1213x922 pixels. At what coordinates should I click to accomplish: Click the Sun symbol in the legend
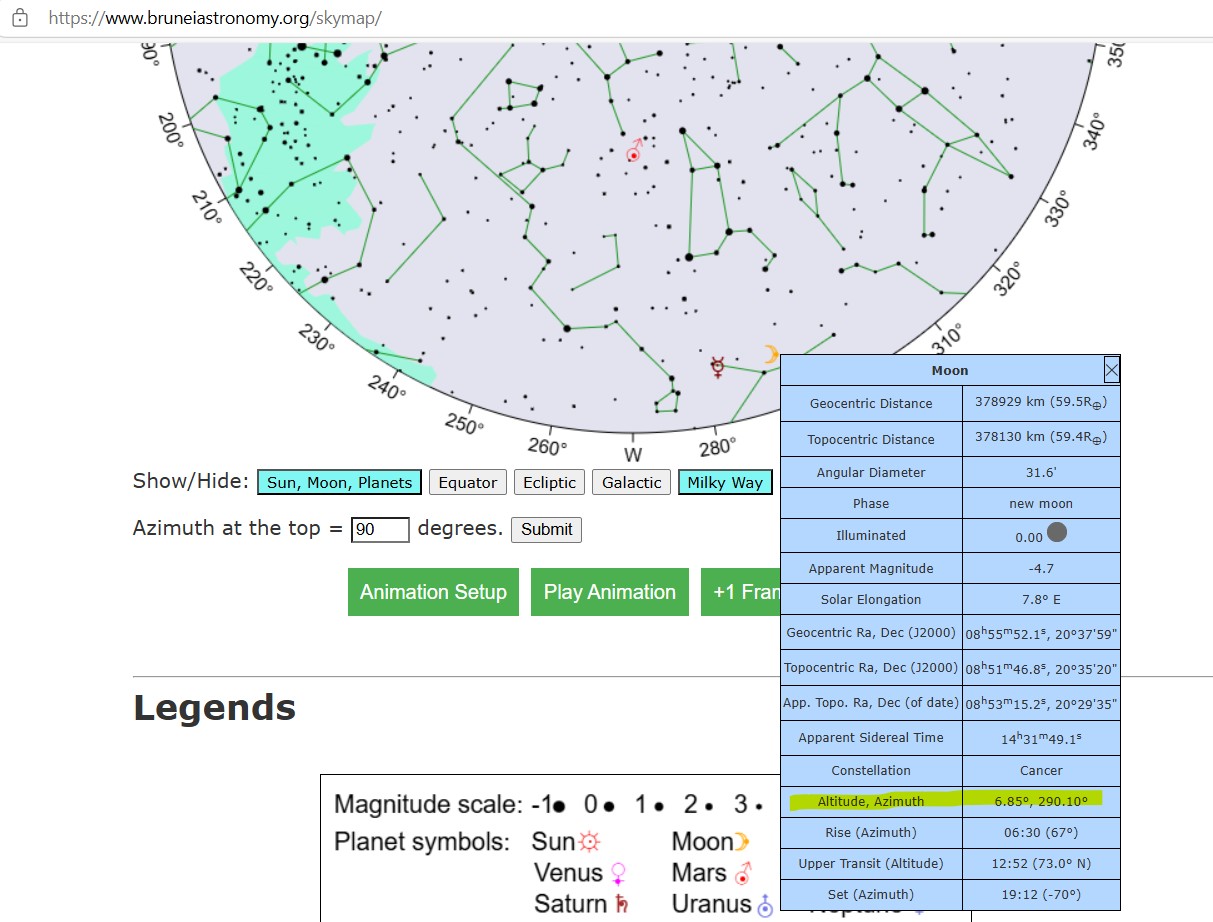point(590,841)
